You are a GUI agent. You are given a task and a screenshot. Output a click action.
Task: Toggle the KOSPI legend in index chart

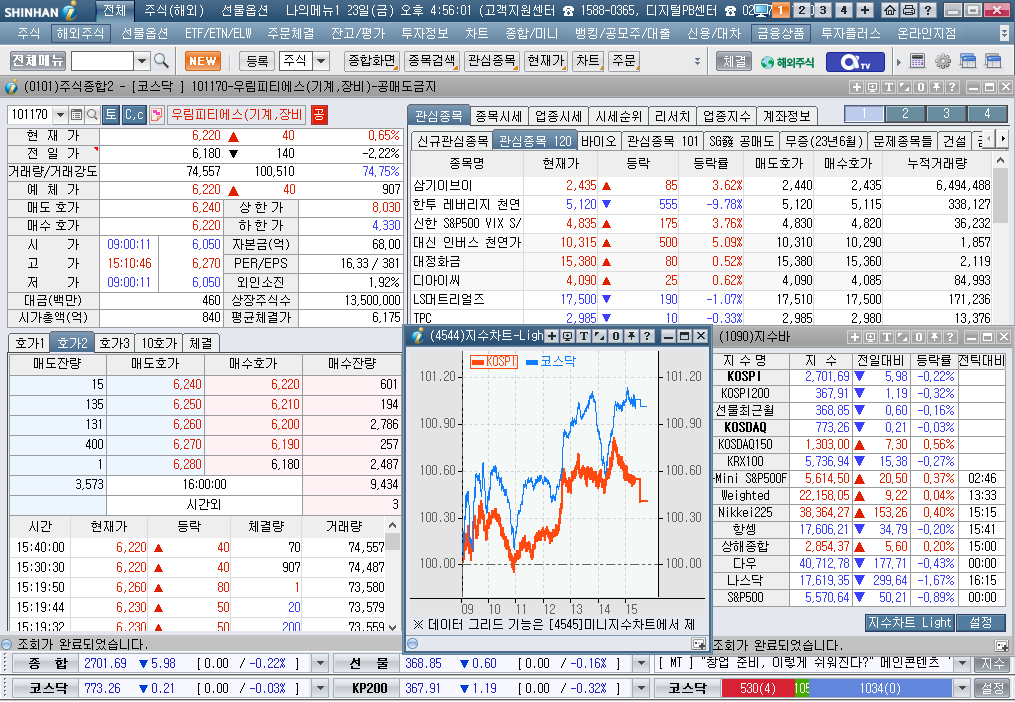tap(494, 361)
